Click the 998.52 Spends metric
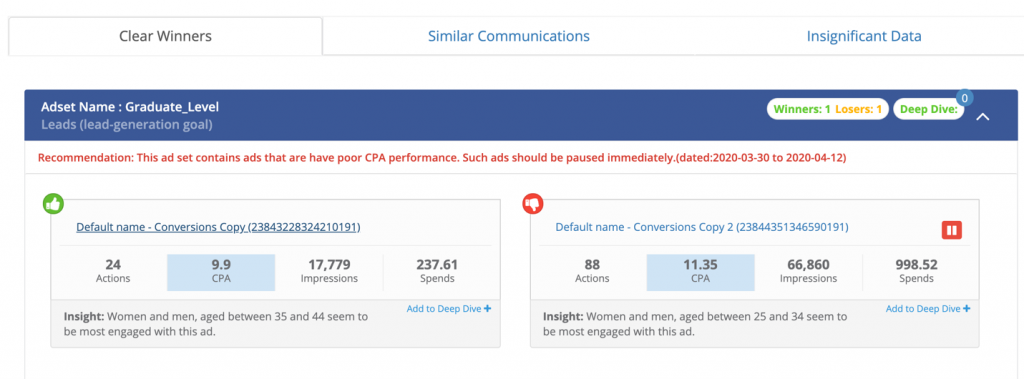This screenshot has height=379, width=1024. 916,271
